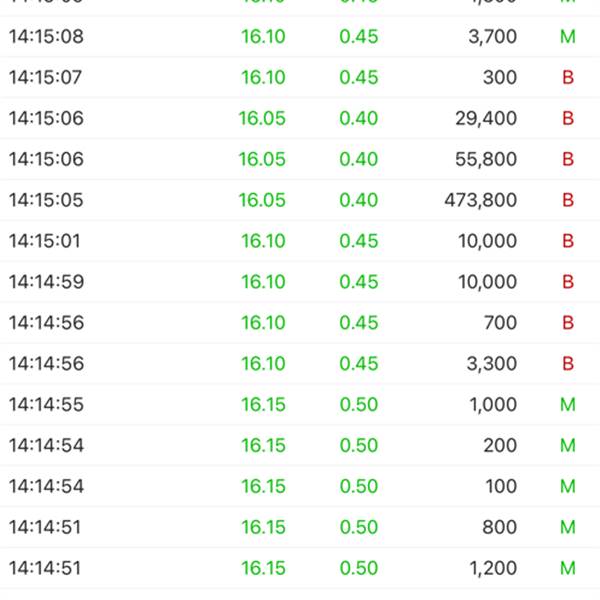Click the 0.50 change in the 1,000 row

coord(359,406)
